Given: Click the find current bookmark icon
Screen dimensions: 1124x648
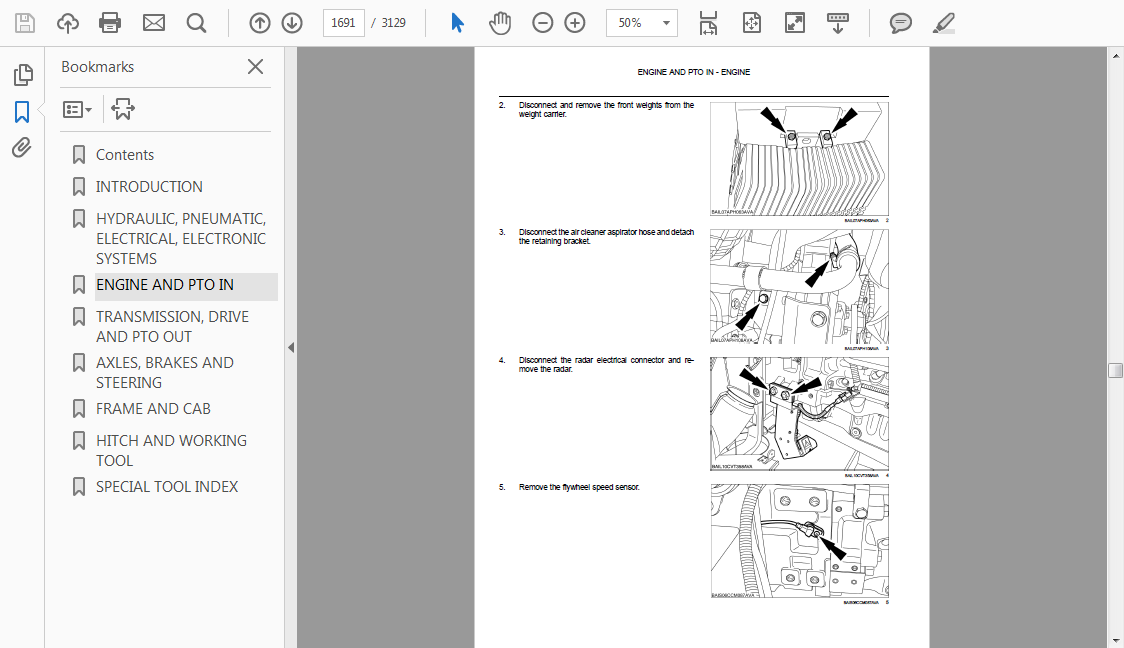Looking at the screenshot, I should (x=123, y=109).
